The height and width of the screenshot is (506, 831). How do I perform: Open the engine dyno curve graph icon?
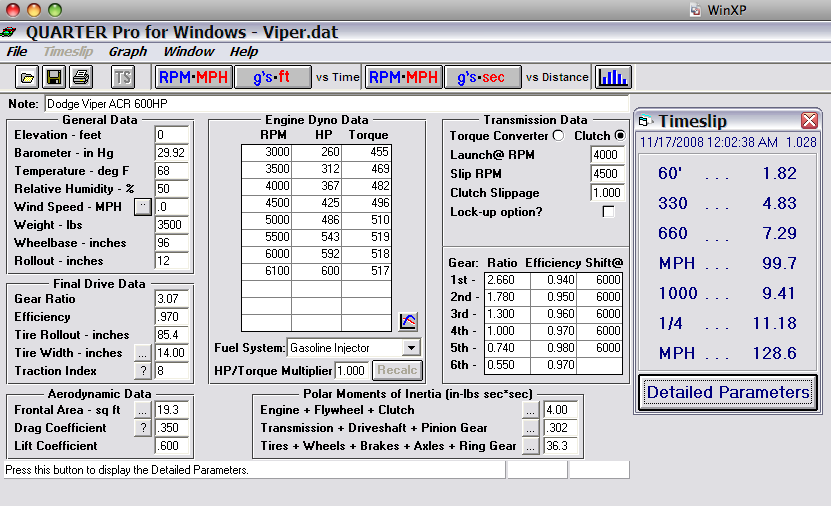pos(408,321)
